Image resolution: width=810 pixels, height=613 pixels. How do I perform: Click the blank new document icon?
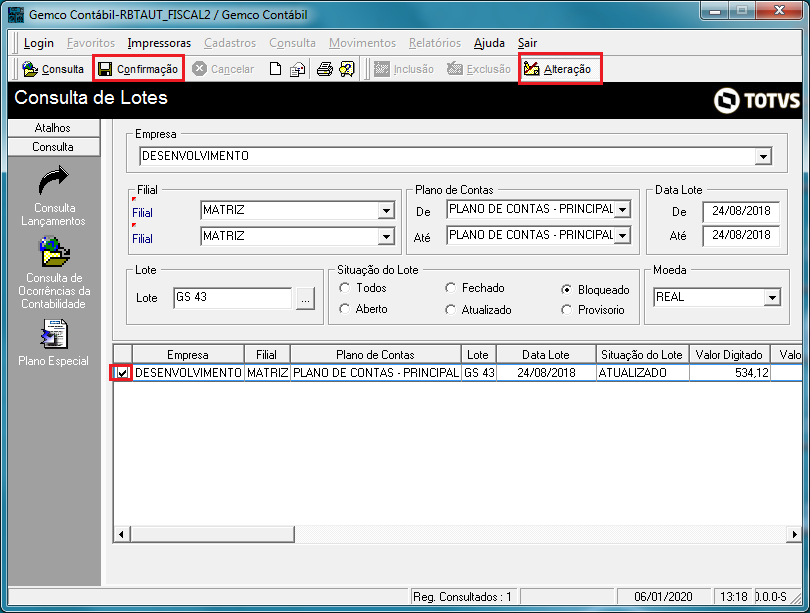[275, 69]
